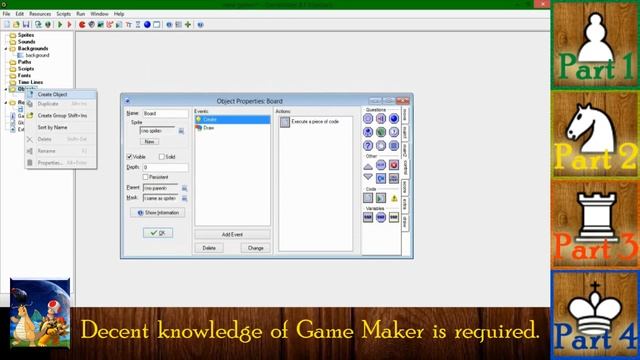640x360 pixels.
Task: Click the object Name field
Action: (165, 113)
